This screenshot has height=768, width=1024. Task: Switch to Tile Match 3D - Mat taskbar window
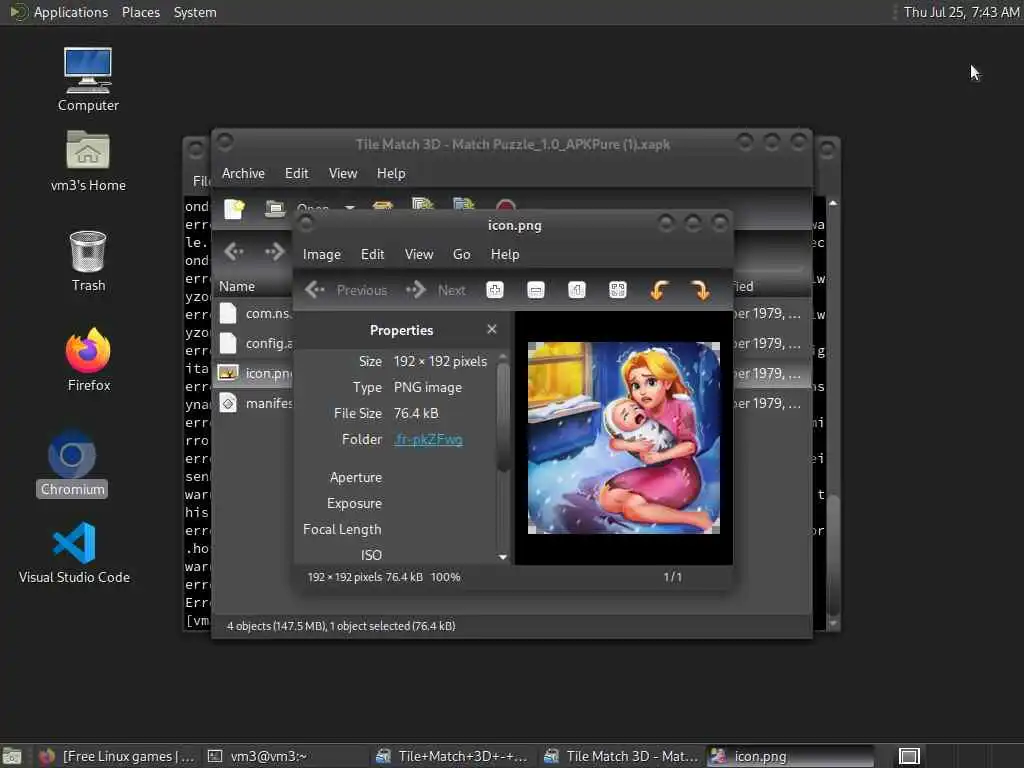pos(621,756)
